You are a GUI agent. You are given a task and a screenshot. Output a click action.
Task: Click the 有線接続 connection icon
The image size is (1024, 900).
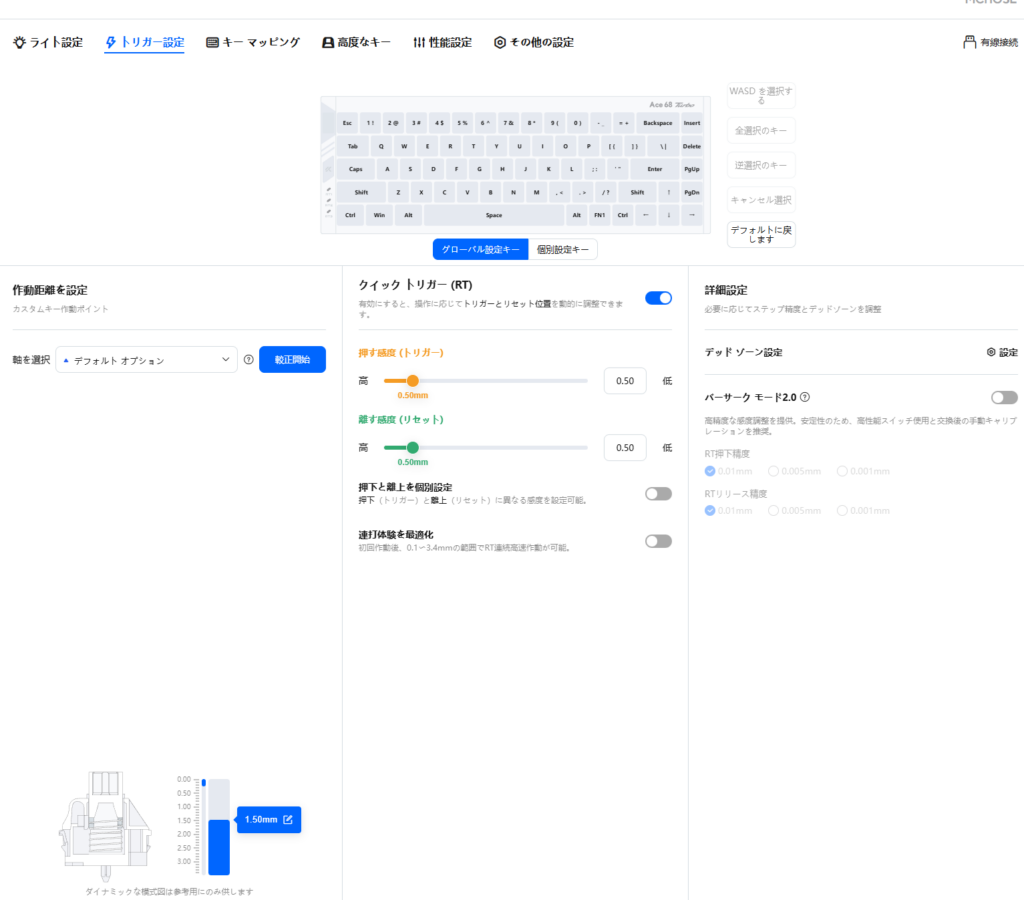click(968, 43)
